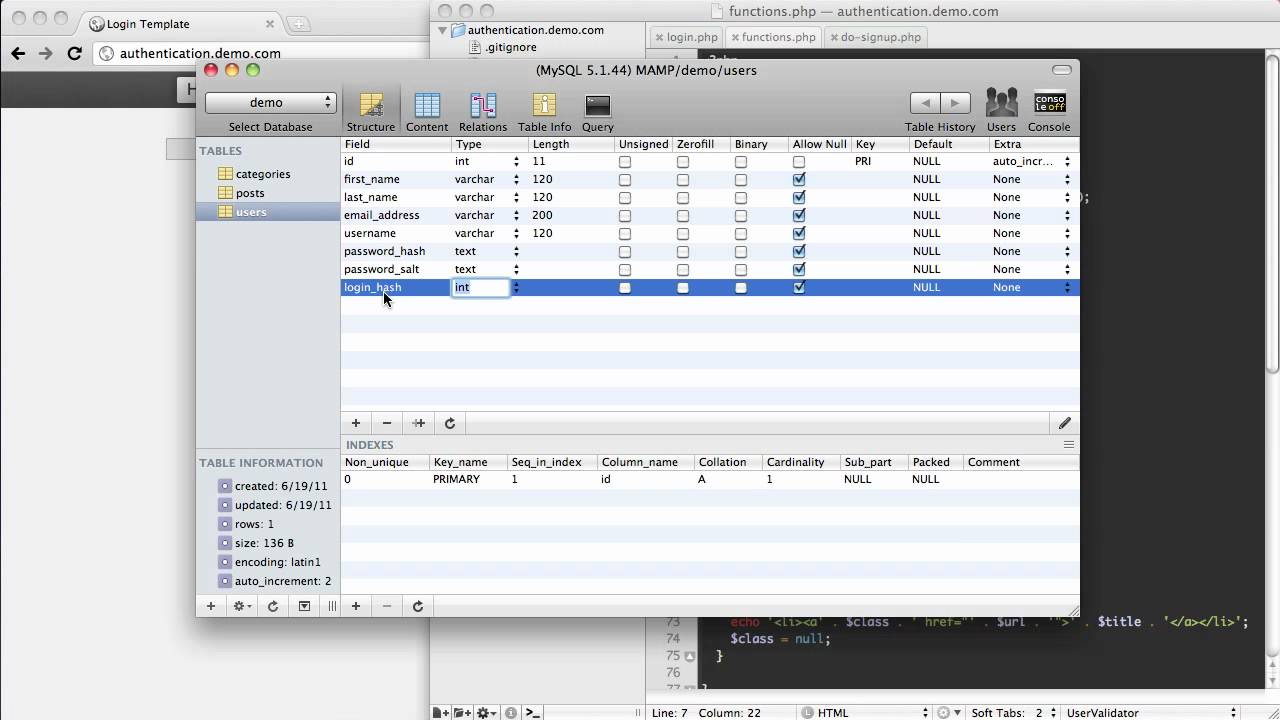Open the Query editor view

click(x=598, y=112)
